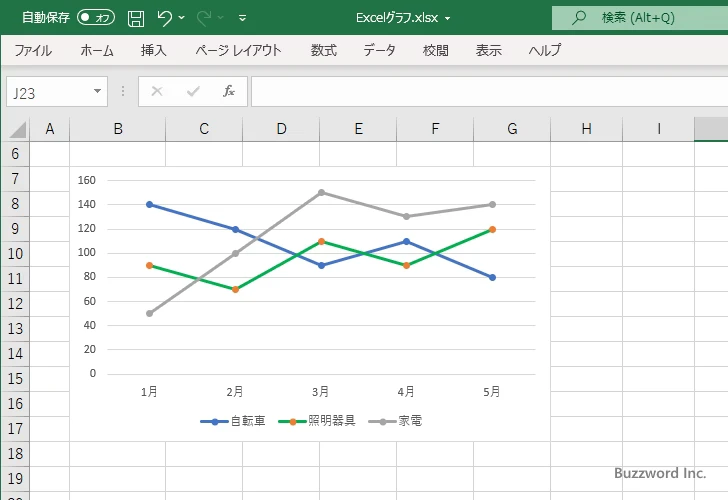The image size is (728, 500).
Task: Click into the formula bar input
Action: [489, 92]
